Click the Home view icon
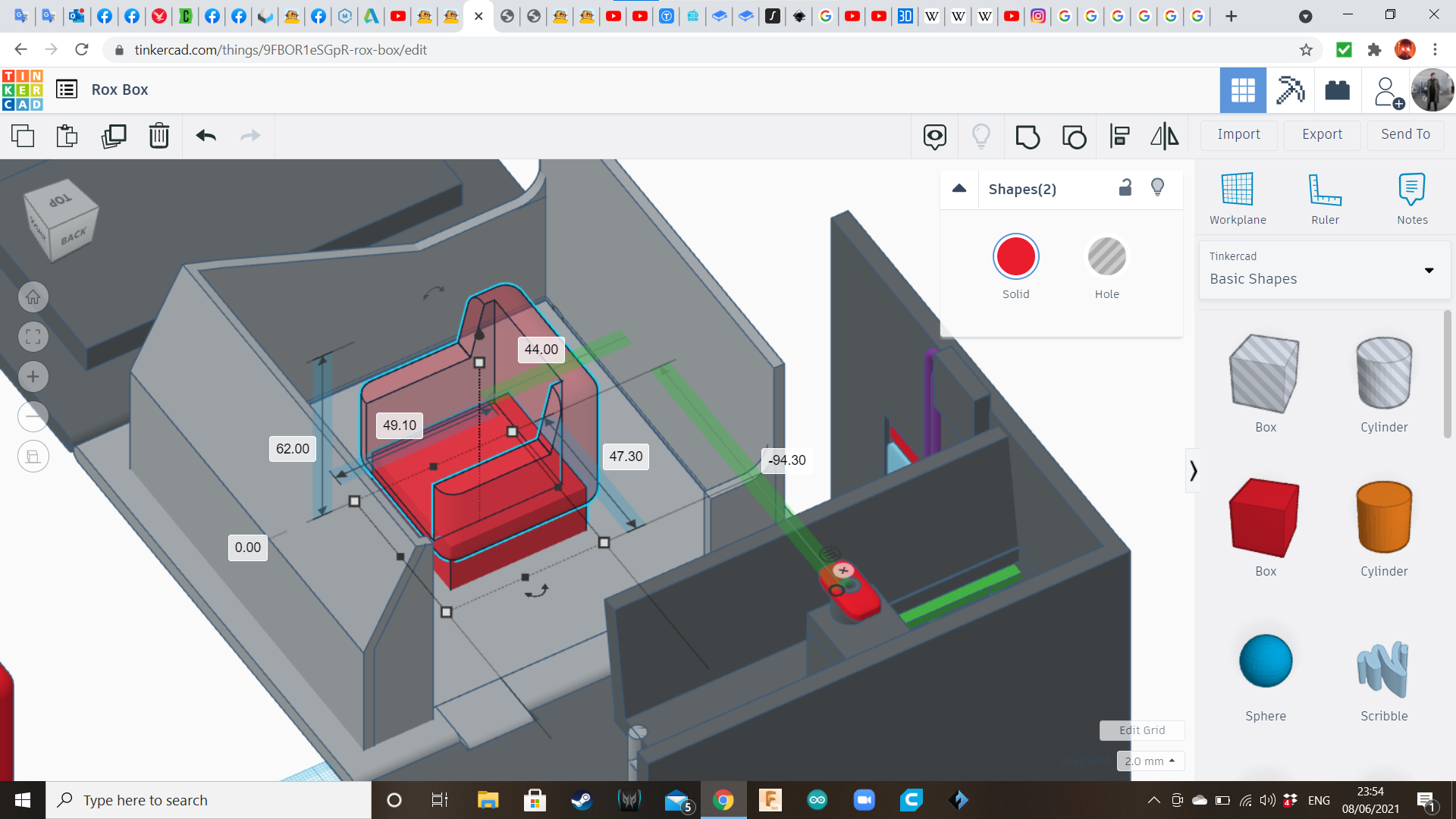 click(33, 297)
